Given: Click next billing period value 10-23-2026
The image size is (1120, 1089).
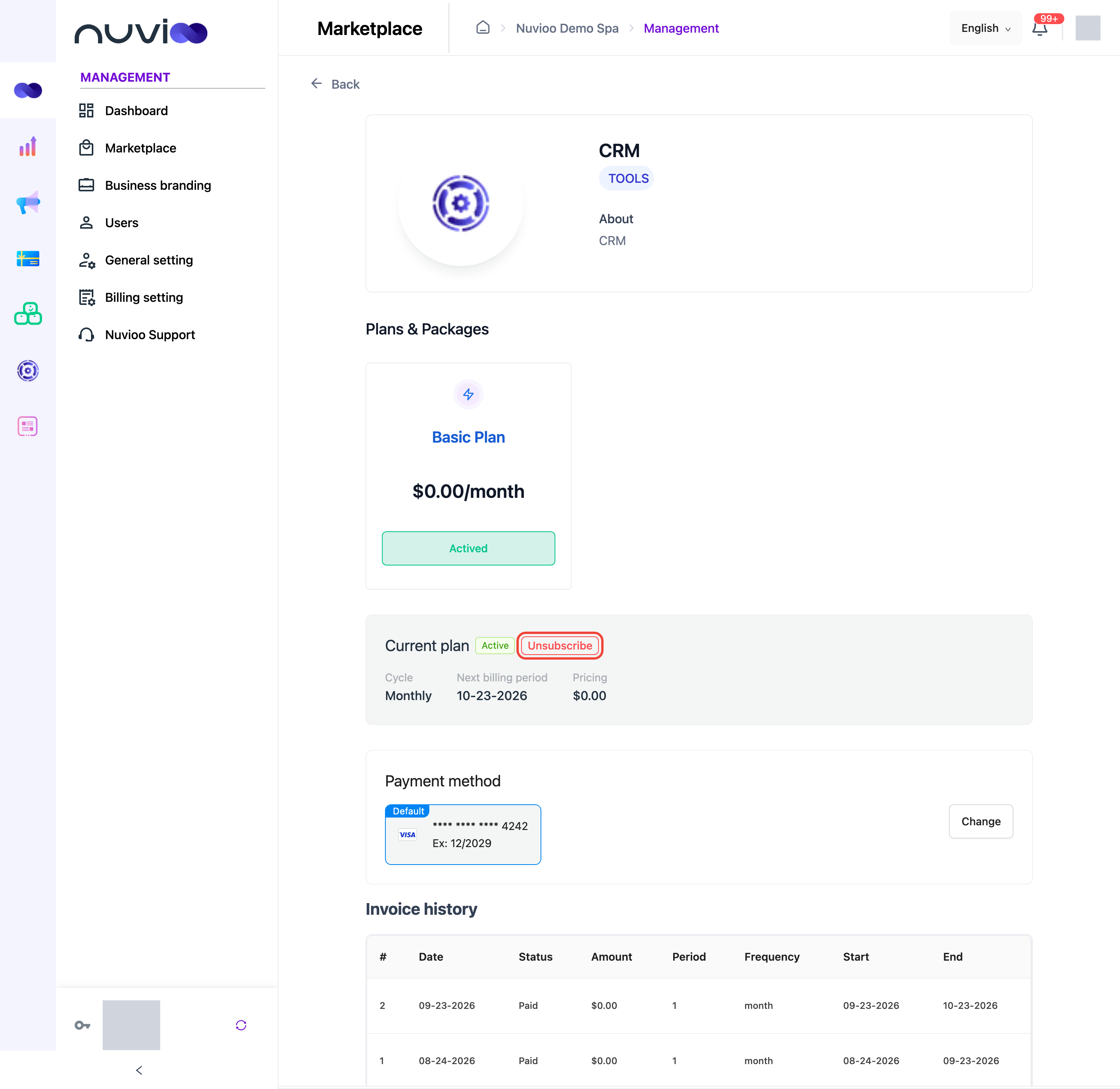Looking at the screenshot, I should [492, 695].
